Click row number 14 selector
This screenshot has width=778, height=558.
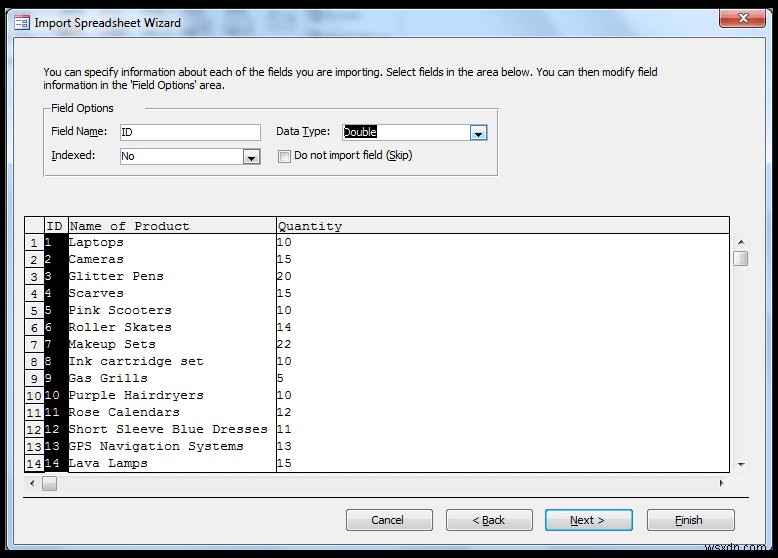(34, 463)
